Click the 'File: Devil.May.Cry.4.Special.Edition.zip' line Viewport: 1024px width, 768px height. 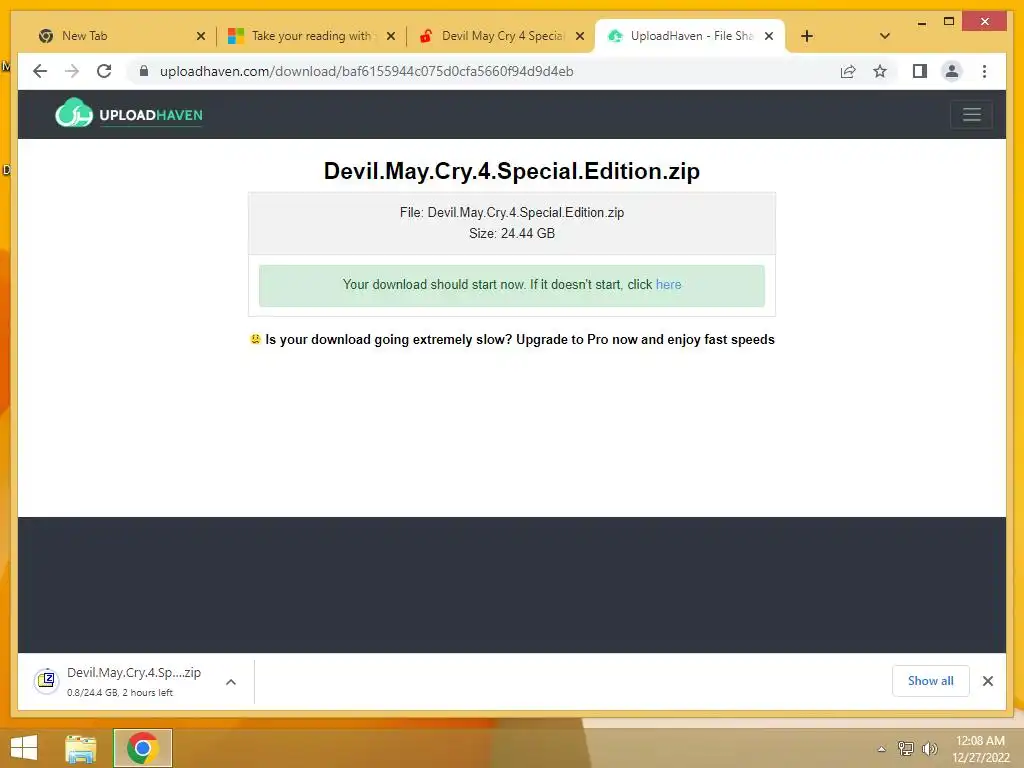[512, 212]
